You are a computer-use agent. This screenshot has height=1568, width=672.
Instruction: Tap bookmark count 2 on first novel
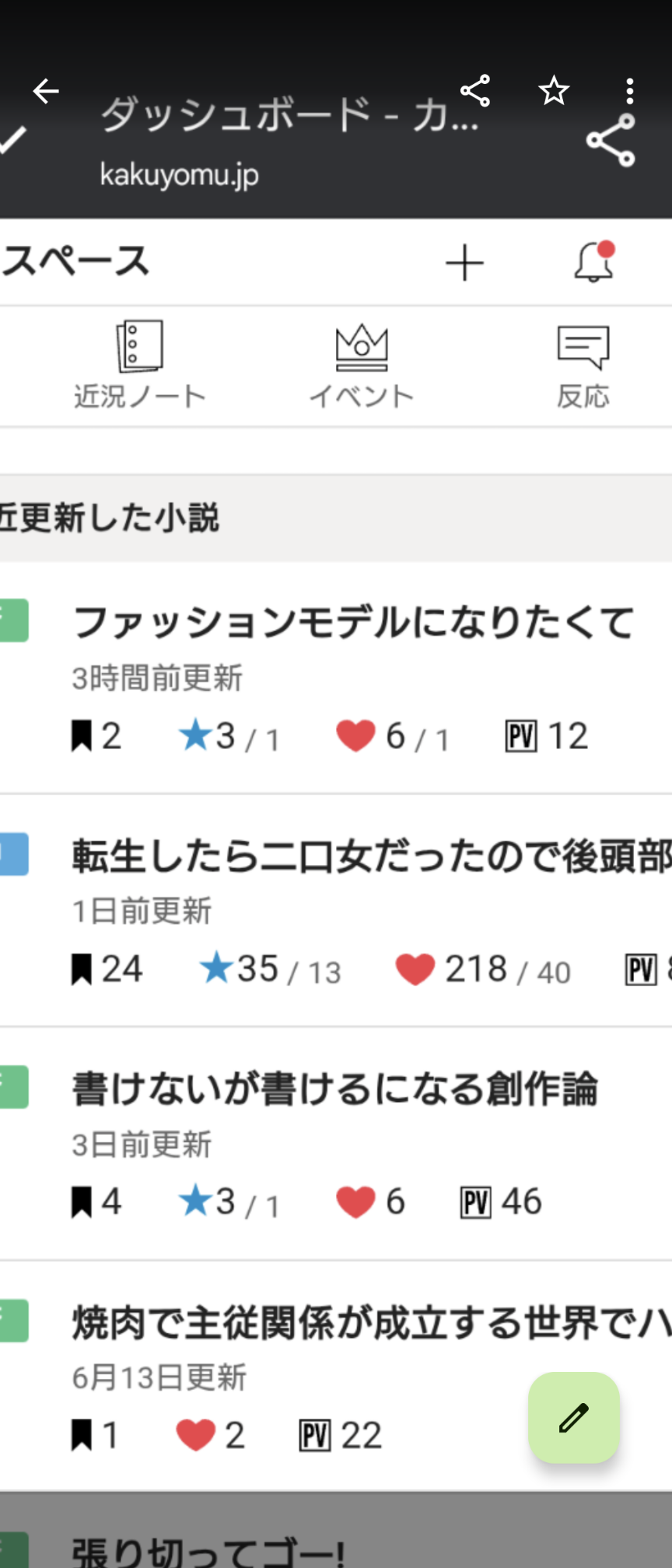click(97, 736)
